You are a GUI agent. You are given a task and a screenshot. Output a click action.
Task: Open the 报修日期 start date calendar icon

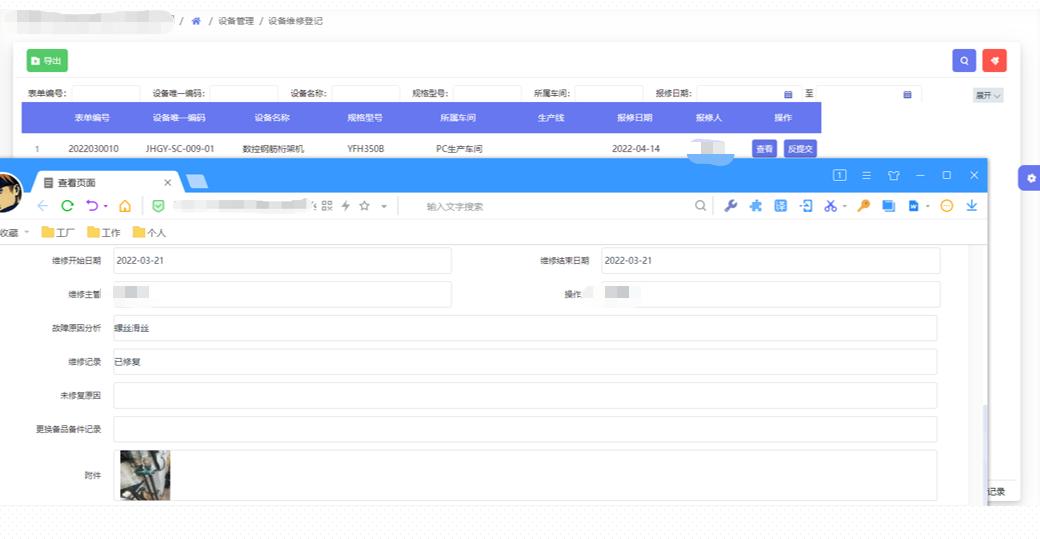coord(788,94)
